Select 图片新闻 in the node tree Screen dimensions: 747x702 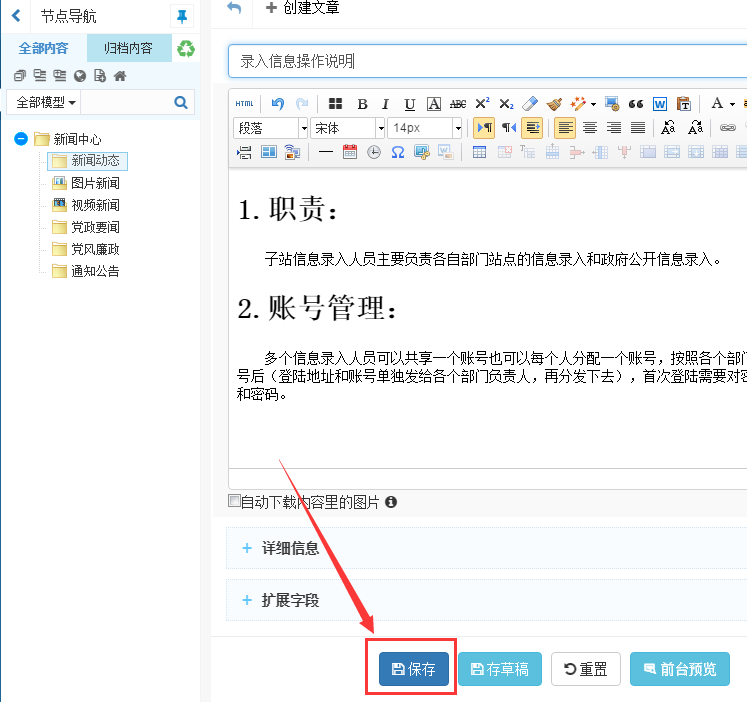[x=95, y=183]
